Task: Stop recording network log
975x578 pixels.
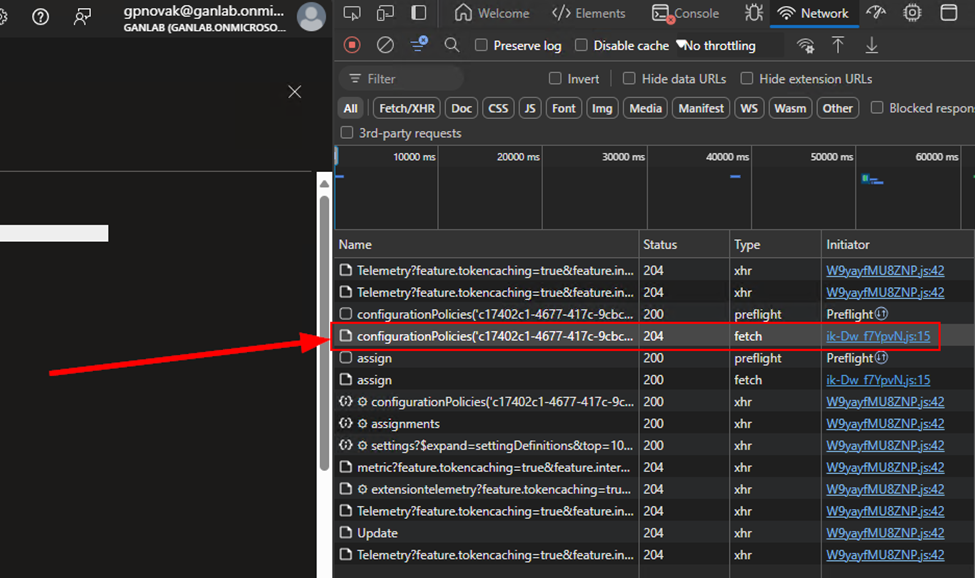Action: click(352, 45)
